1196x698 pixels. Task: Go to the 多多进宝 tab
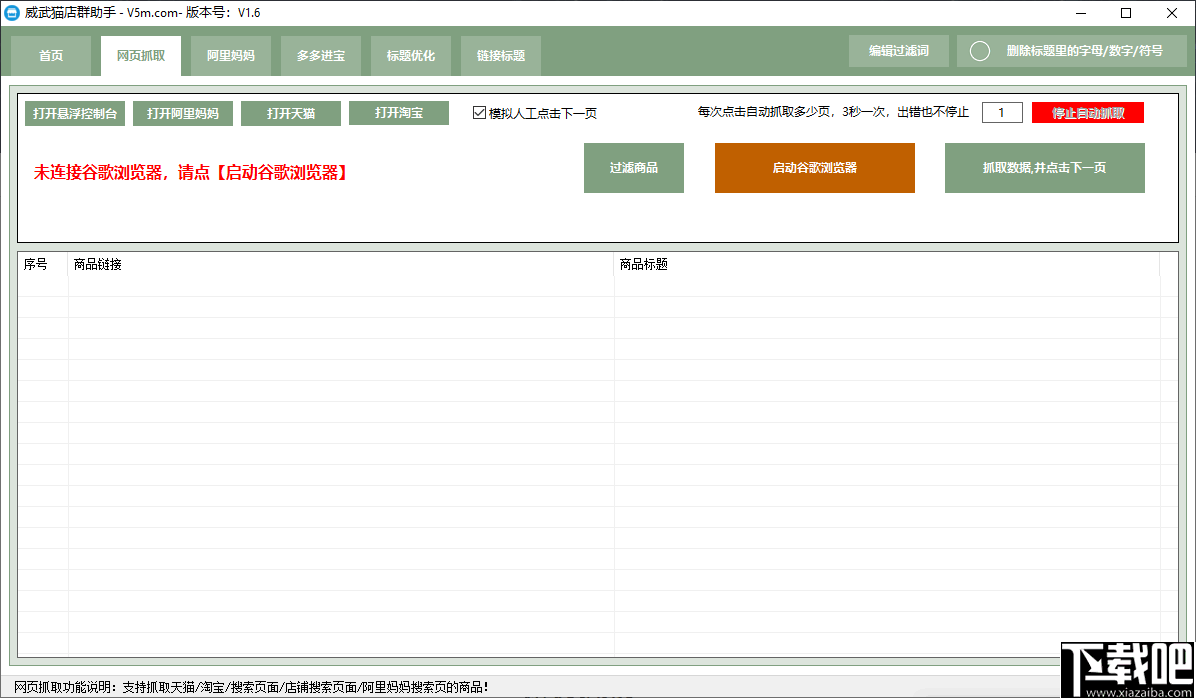pyautogui.click(x=321, y=56)
